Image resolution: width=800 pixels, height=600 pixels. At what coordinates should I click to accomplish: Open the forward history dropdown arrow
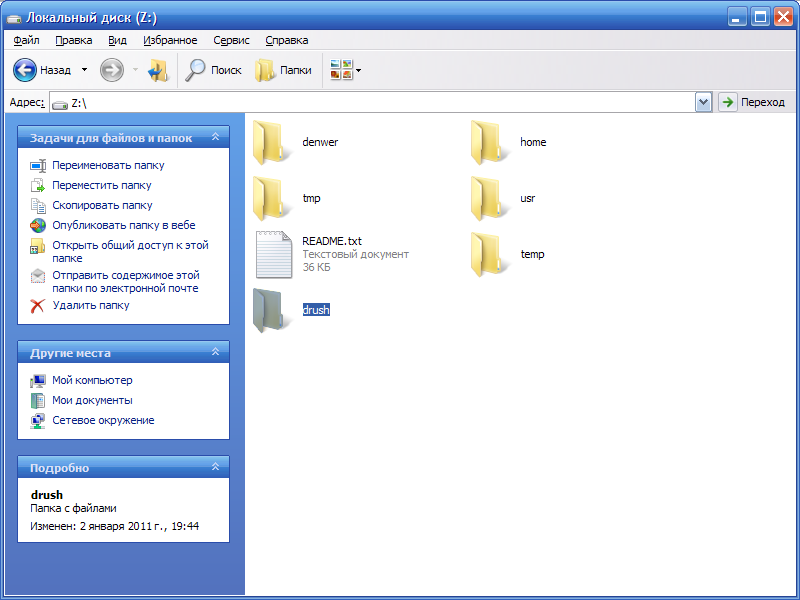pyautogui.click(x=135, y=70)
